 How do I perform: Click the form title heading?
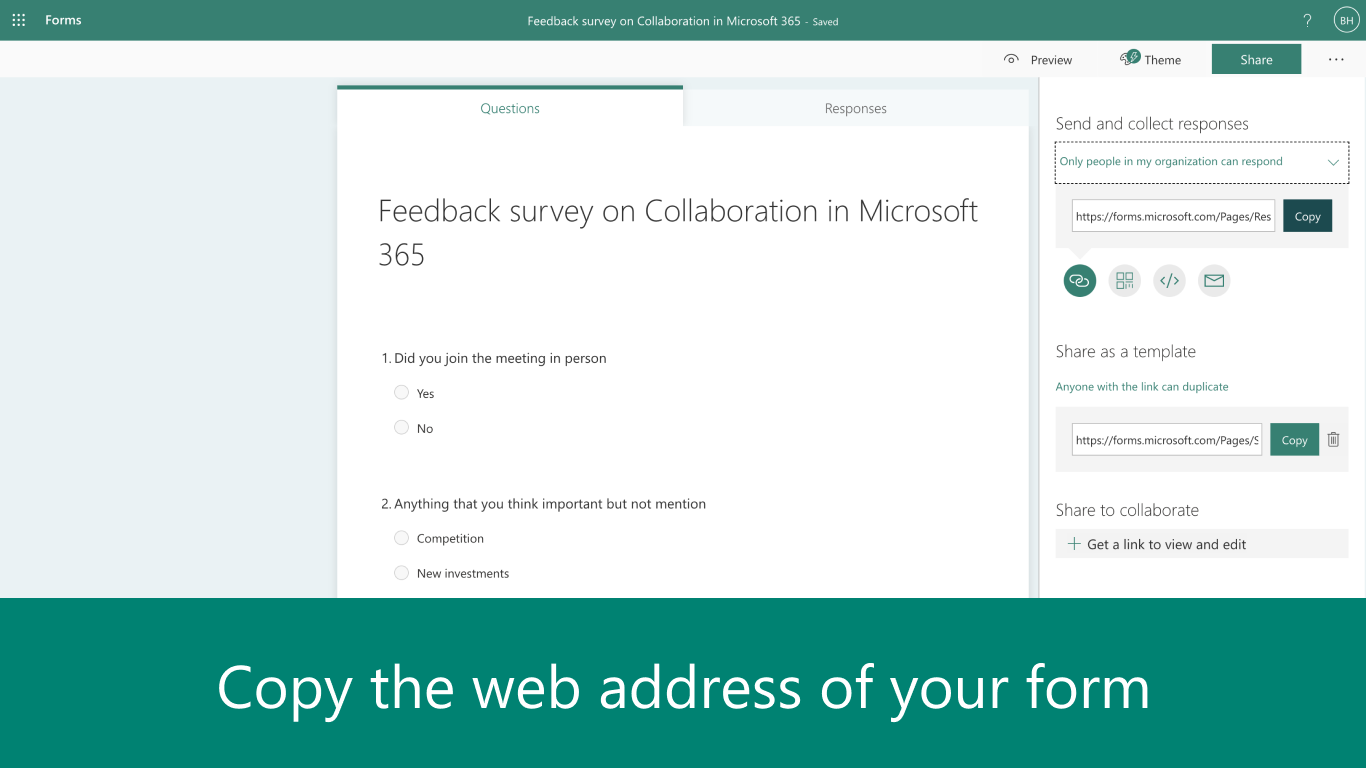(678, 232)
